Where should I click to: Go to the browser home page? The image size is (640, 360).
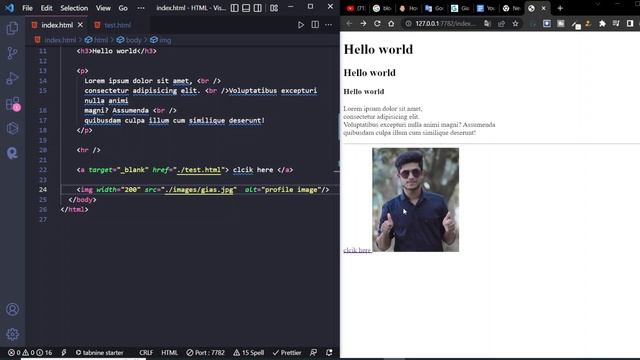coord(391,24)
